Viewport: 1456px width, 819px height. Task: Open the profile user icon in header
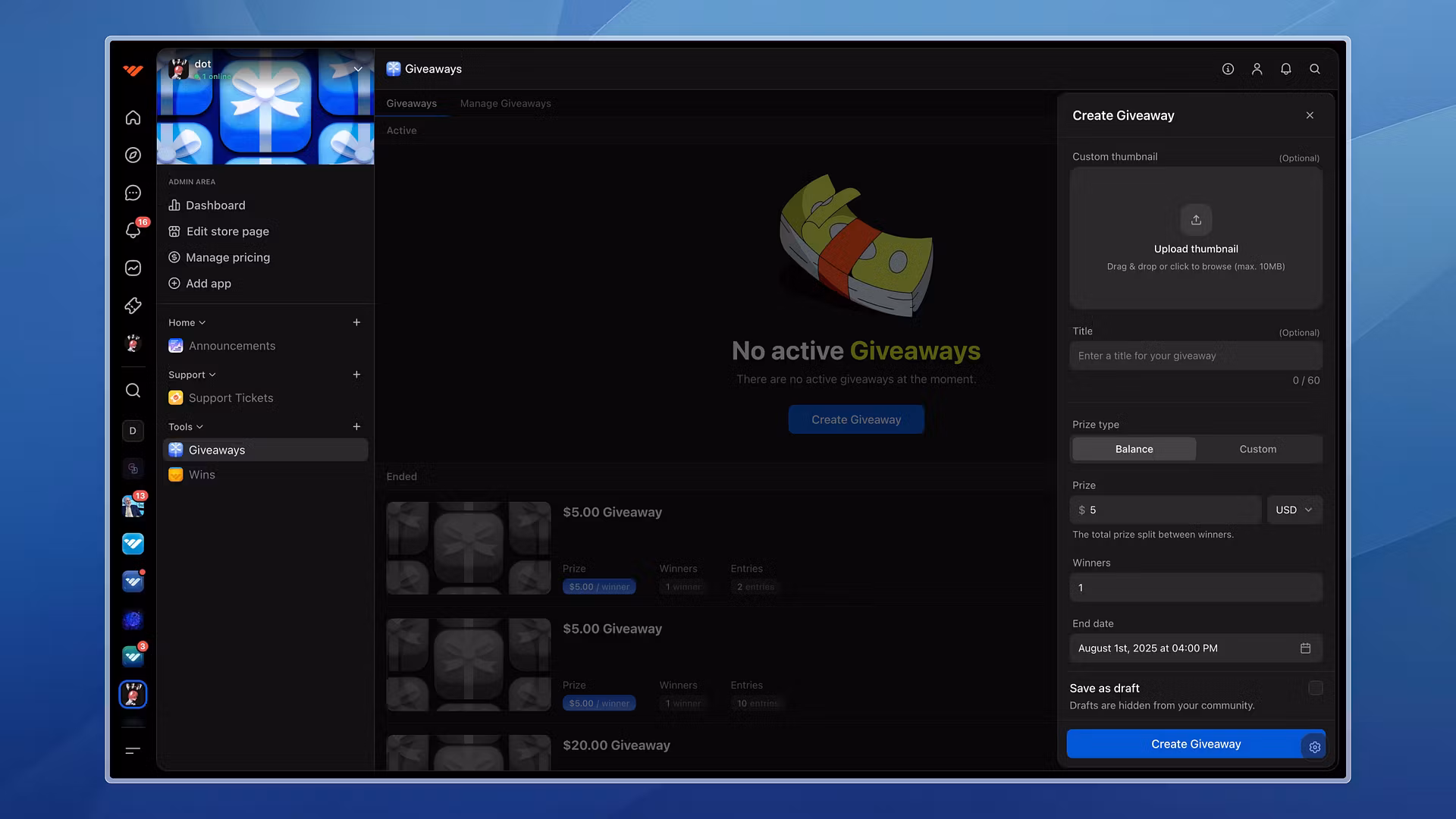pyautogui.click(x=1257, y=69)
